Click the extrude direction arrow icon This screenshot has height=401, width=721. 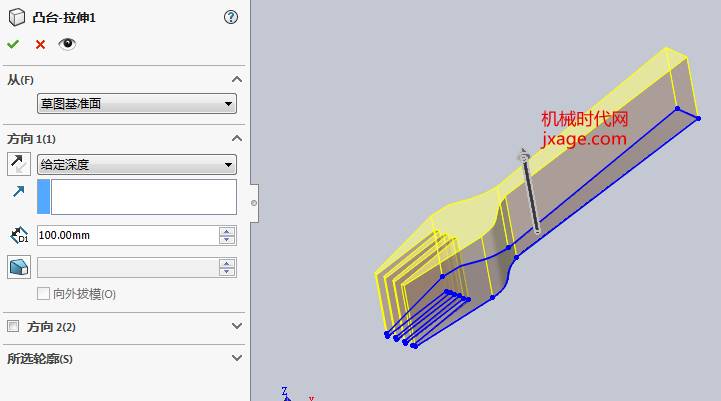click(x=18, y=191)
